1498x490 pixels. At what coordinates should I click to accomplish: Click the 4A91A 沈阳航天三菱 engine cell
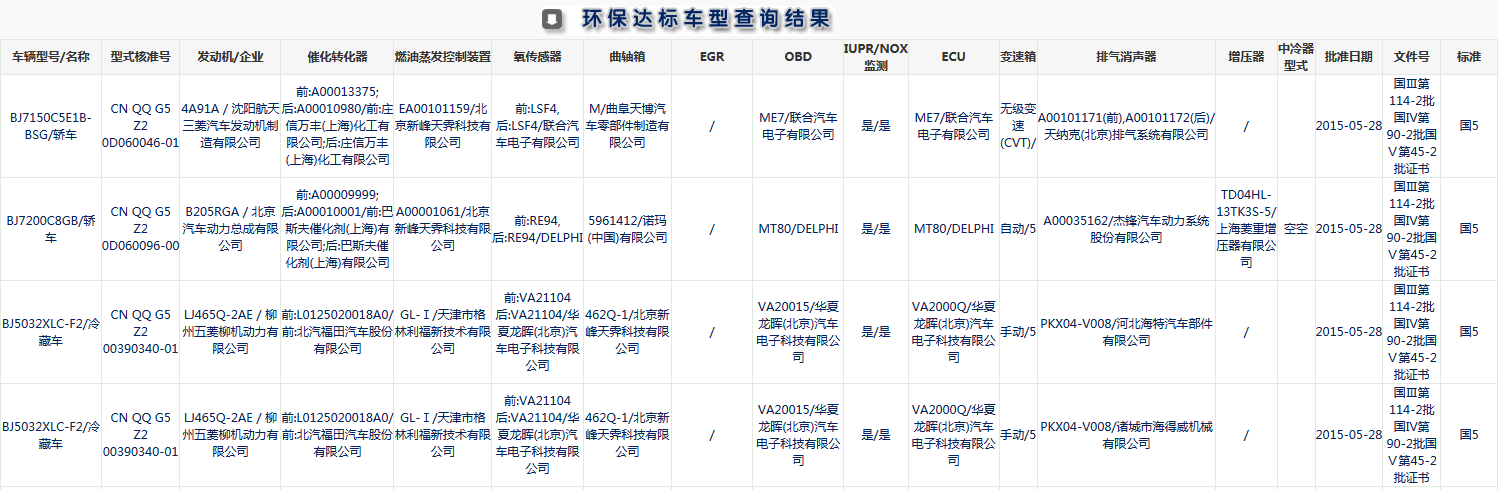tap(230, 126)
